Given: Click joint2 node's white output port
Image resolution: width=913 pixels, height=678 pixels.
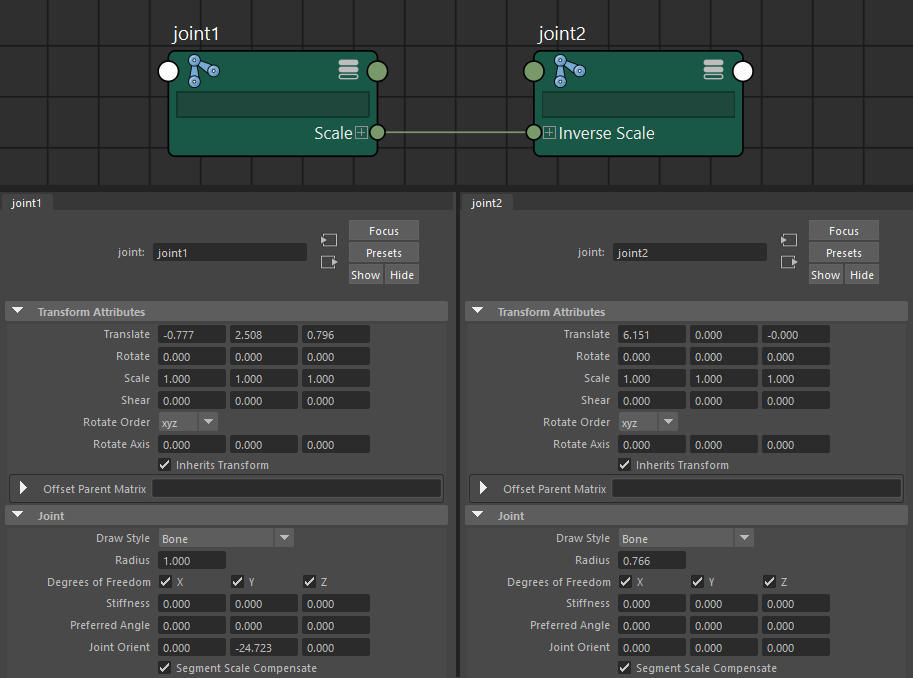Looking at the screenshot, I should tap(742, 72).
